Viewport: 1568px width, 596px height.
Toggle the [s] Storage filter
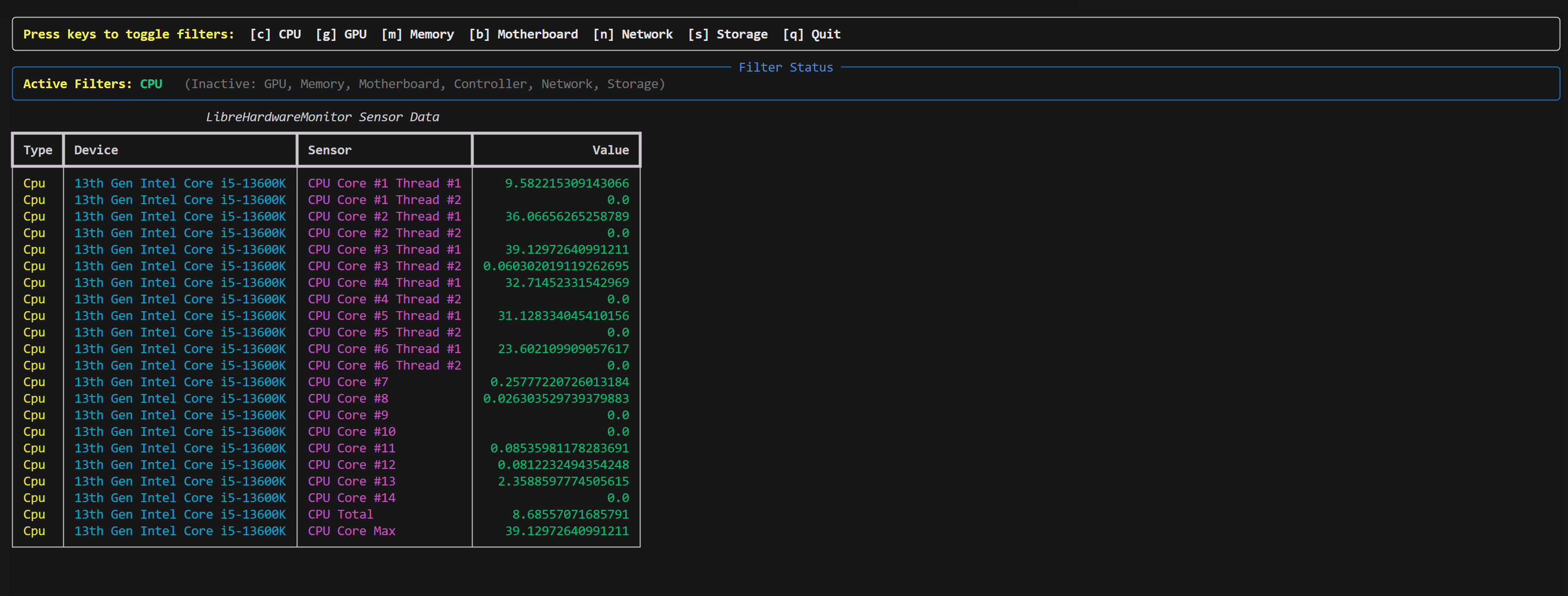pos(728,34)
